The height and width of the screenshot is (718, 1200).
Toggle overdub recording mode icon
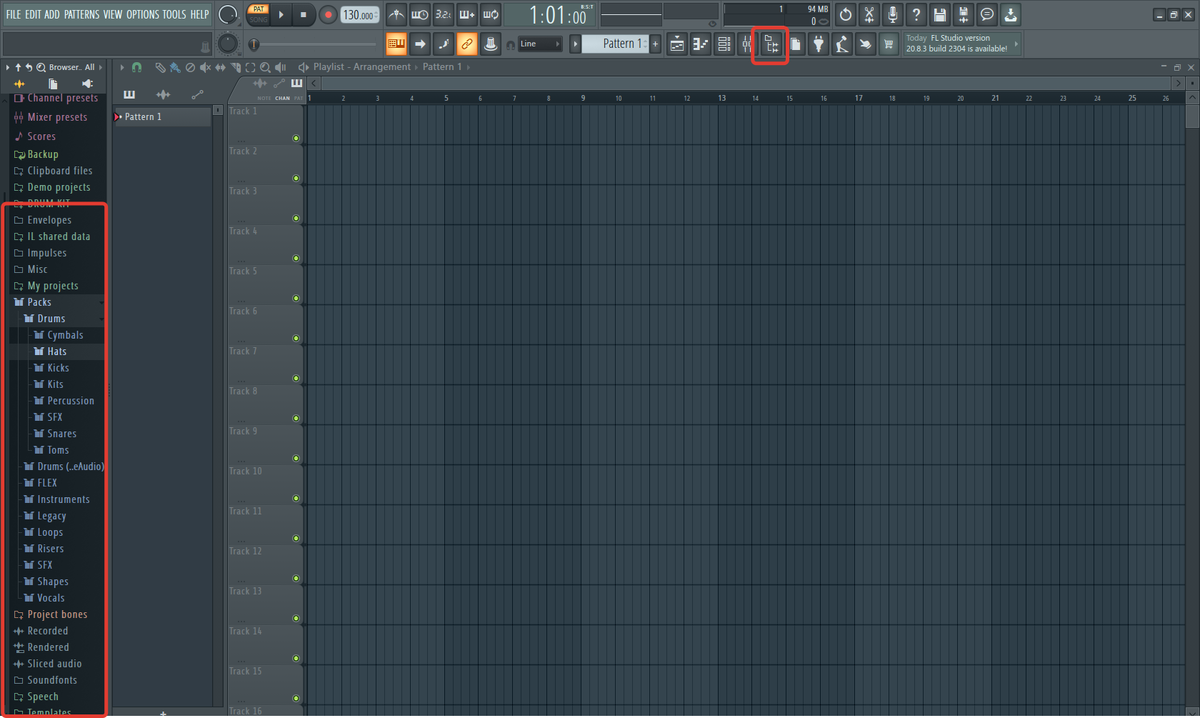point(467,15)
